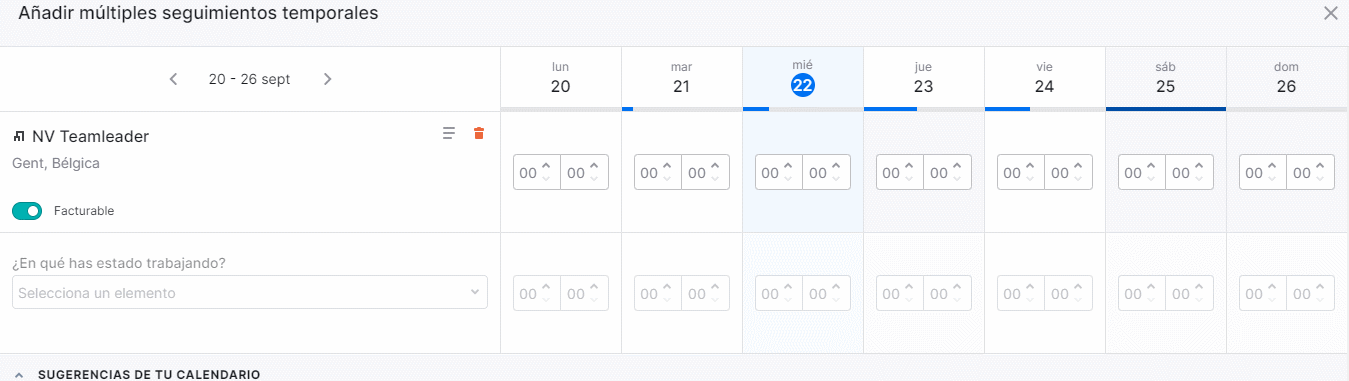
Task: Click Wednesday hours field for NV Teamleader
Action: point(779,172)
